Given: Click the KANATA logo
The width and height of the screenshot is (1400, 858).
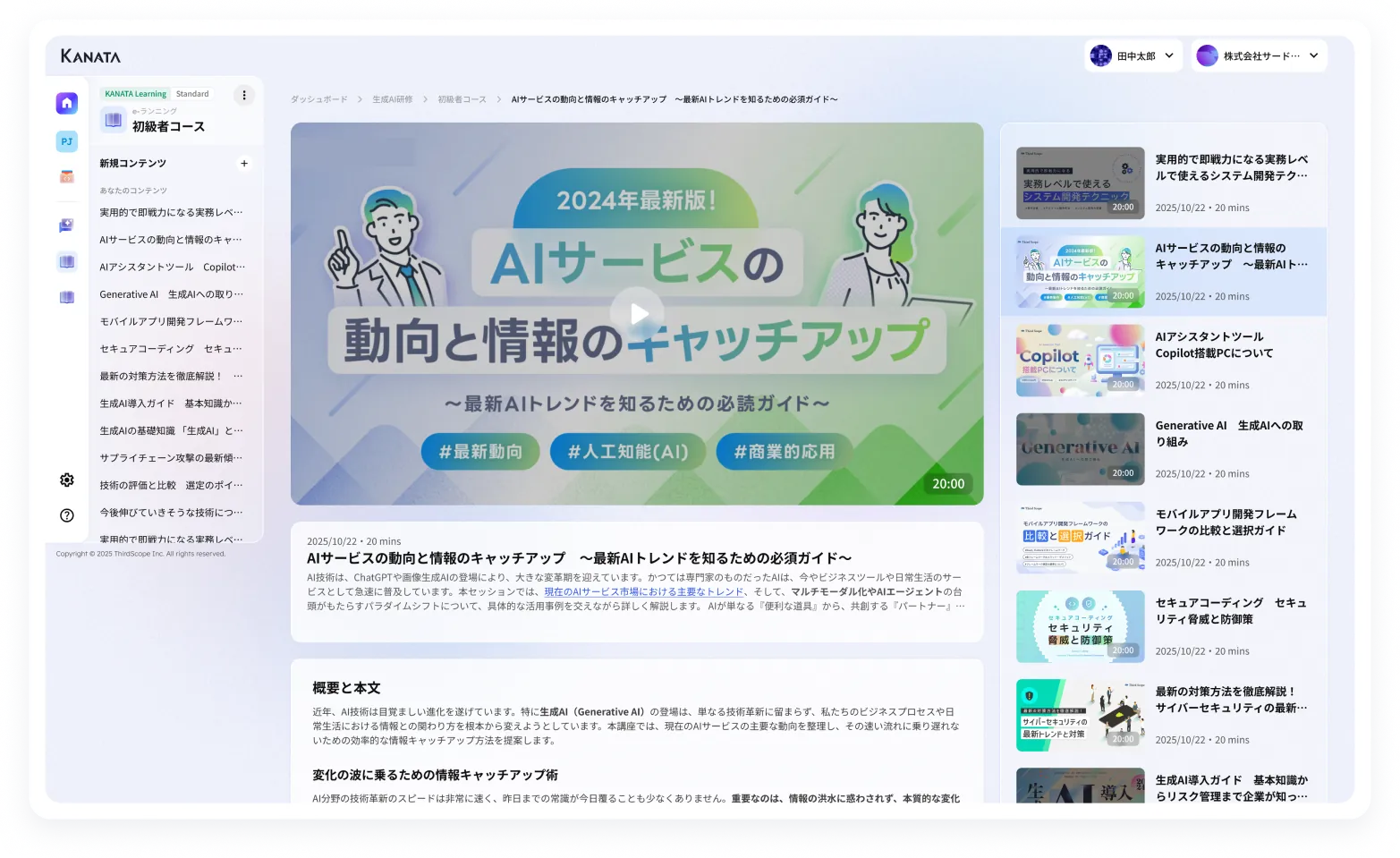Looking at the screenshot, I should point(91,55).
